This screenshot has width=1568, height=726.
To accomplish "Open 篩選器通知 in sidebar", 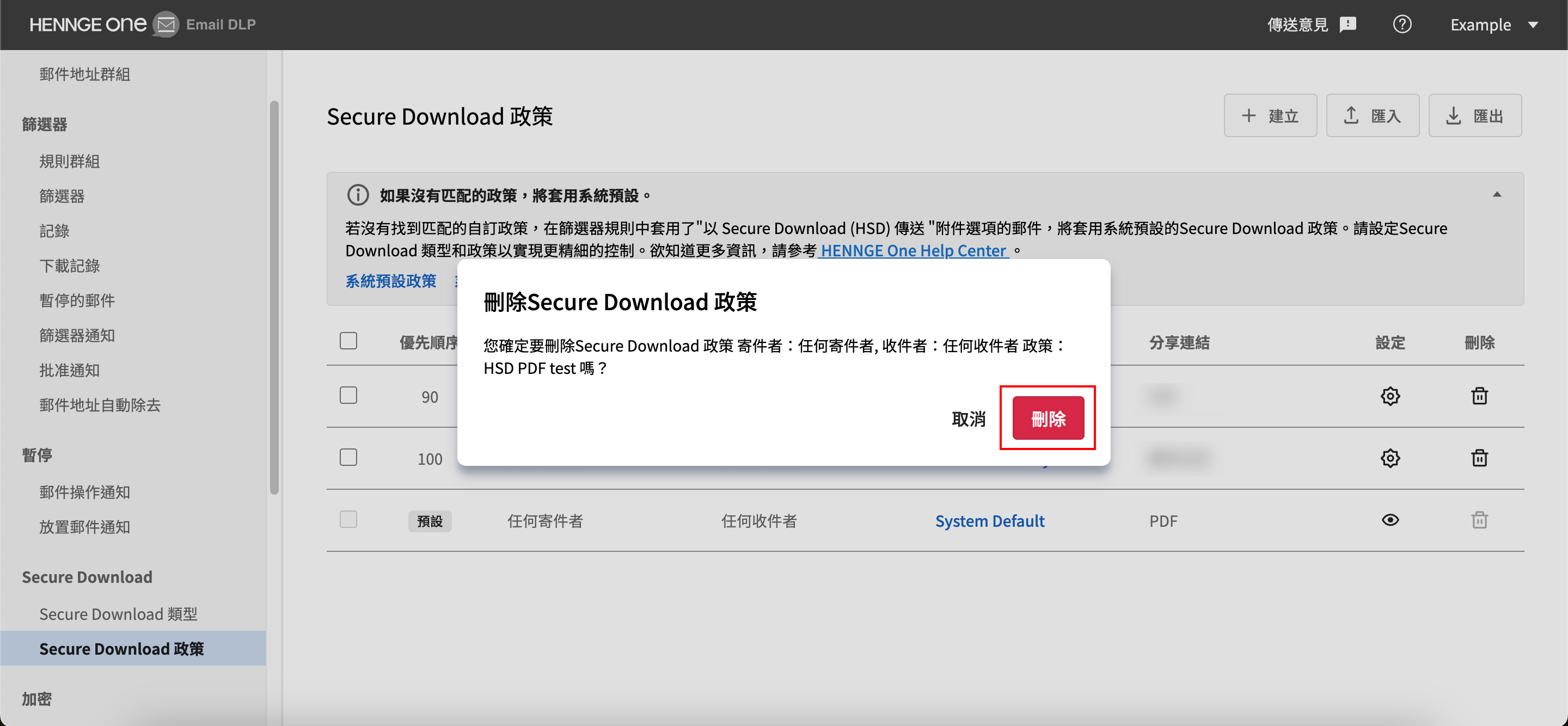I will tap(77, 335).
